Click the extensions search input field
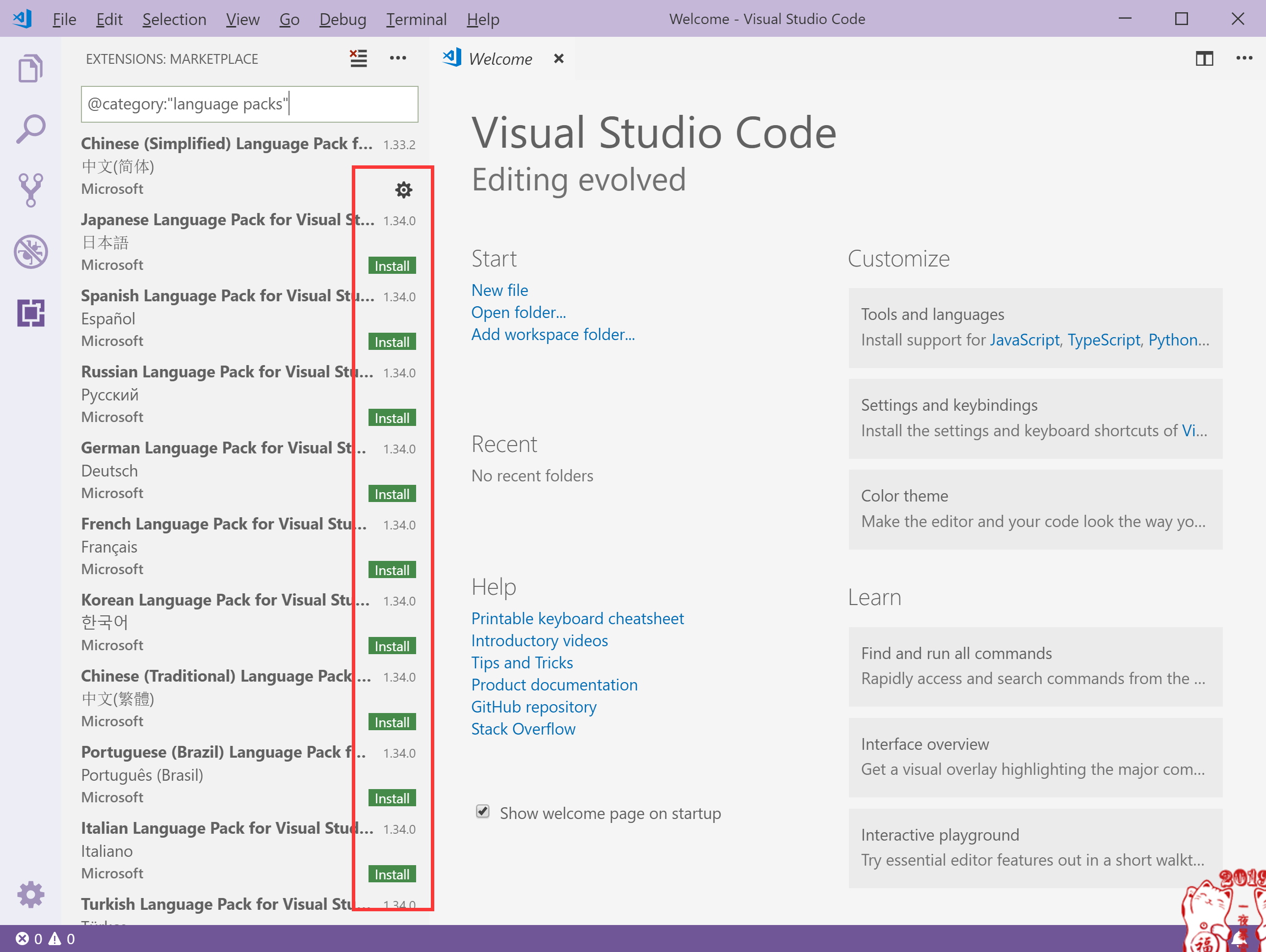Image resolution: width=1266 pixels, height=952 pixels. (x=250, y=104)
